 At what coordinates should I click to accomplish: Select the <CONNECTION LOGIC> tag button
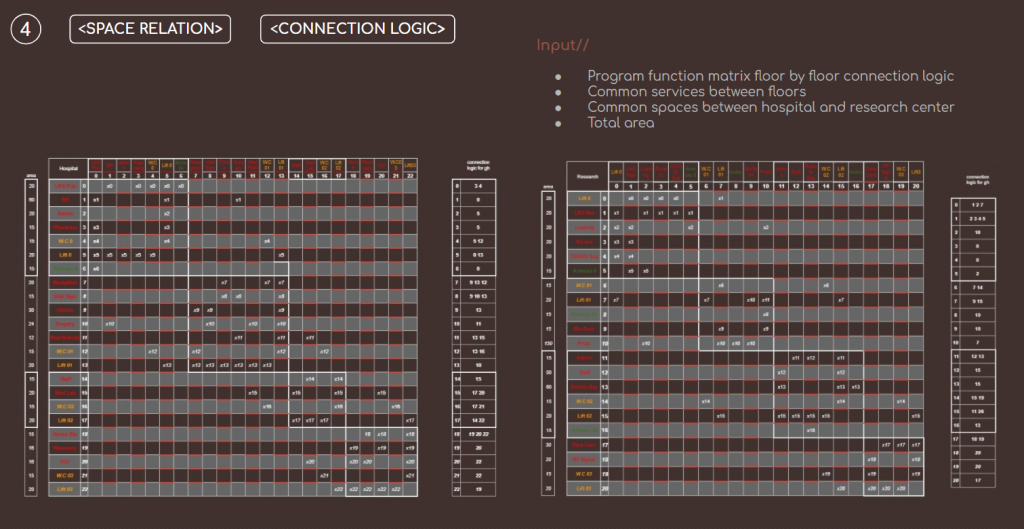pyautogui.click(x=357, y=29)
